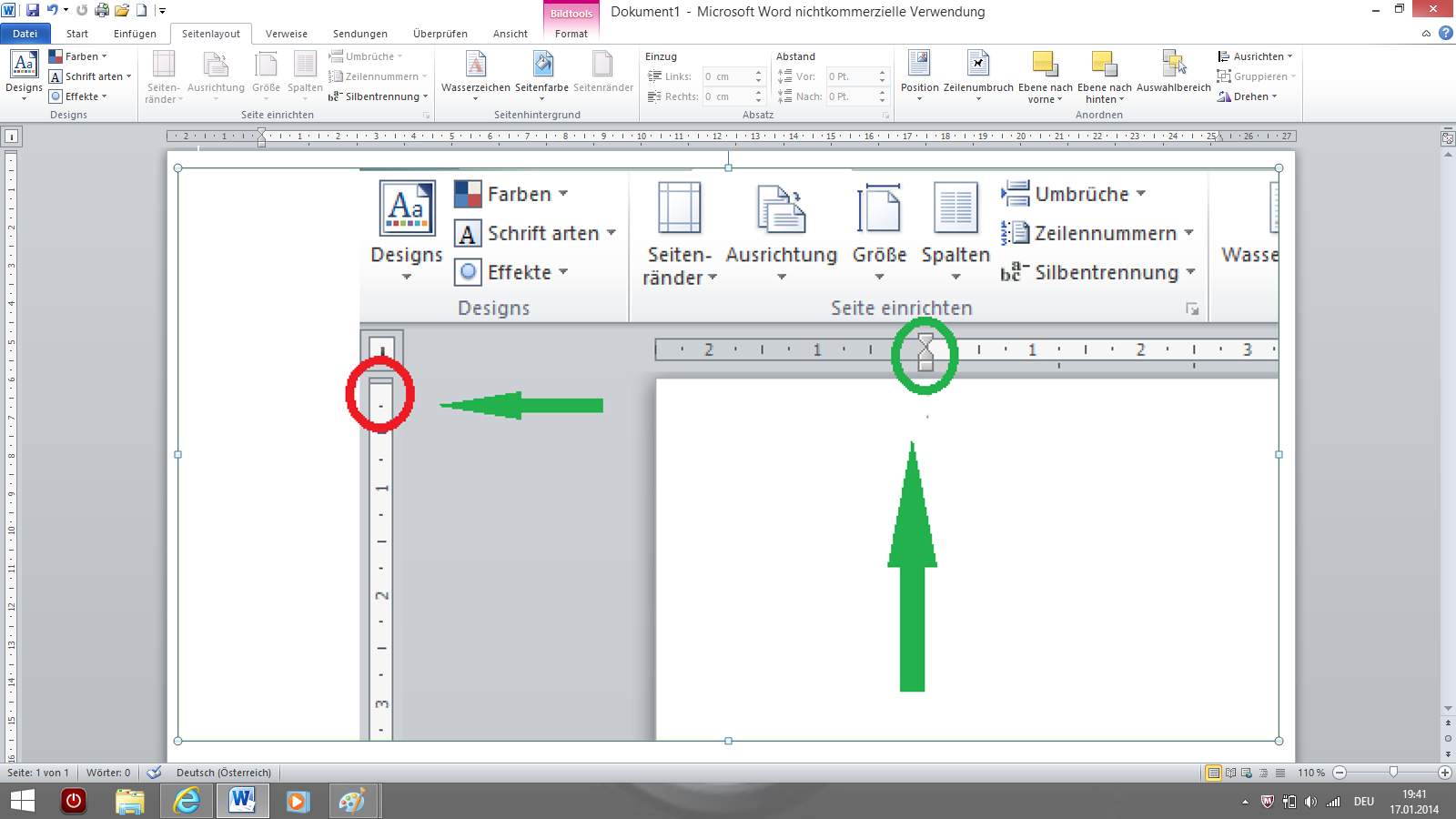Open the Position arrange tool

(x=919, y=66)
